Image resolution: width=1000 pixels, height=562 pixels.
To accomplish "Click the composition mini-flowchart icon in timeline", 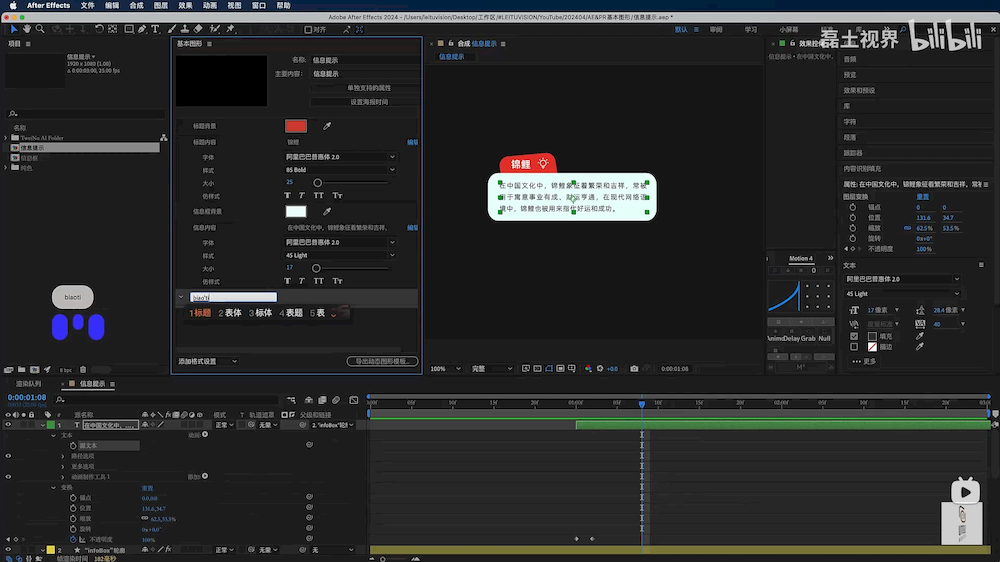I will [291, 400].
